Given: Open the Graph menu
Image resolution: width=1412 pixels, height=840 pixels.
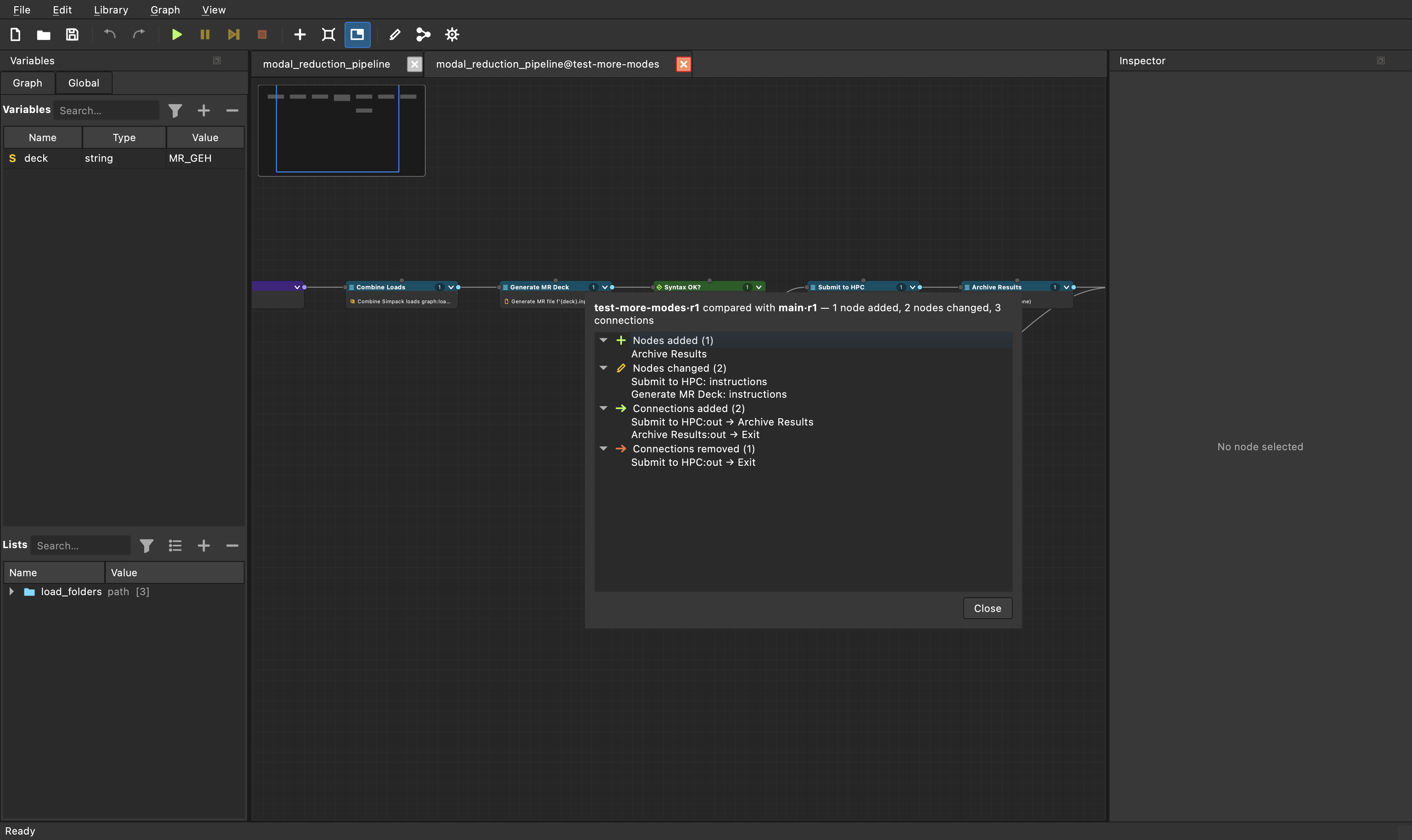Looking at the screenshot, I should (x=165, y=10).
